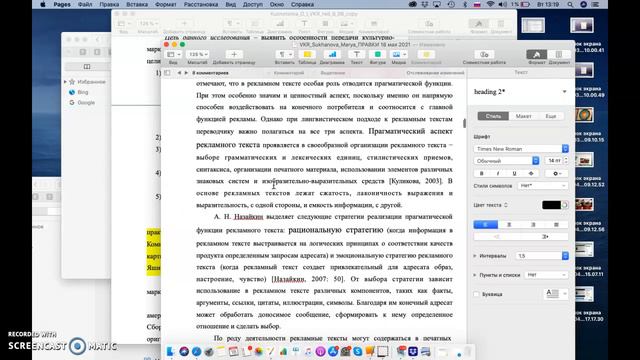
Task: Open Finder from the Dock
Action: tap(171, 351)
